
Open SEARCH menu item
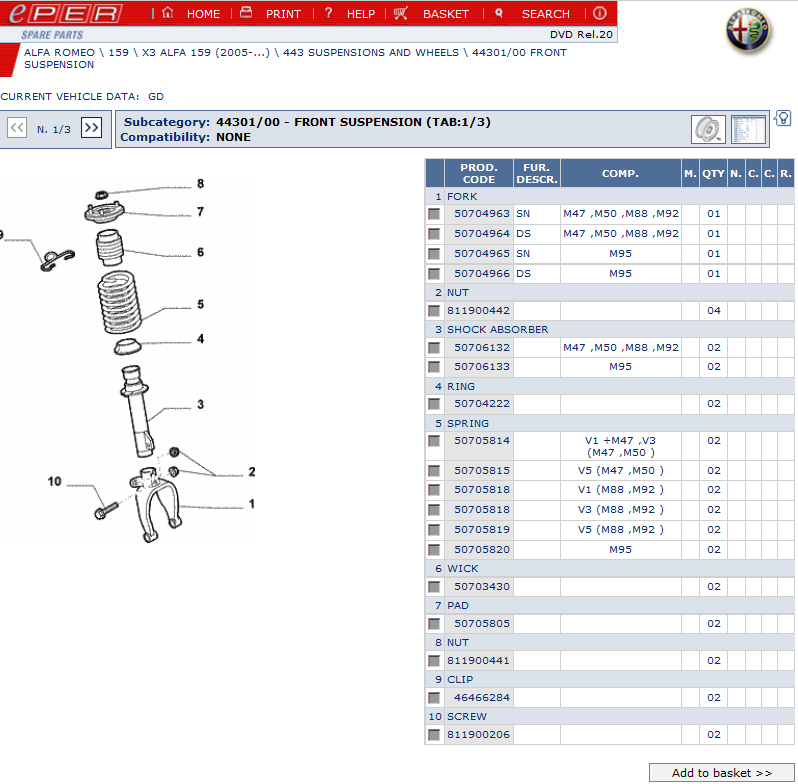tap(546, 14)
